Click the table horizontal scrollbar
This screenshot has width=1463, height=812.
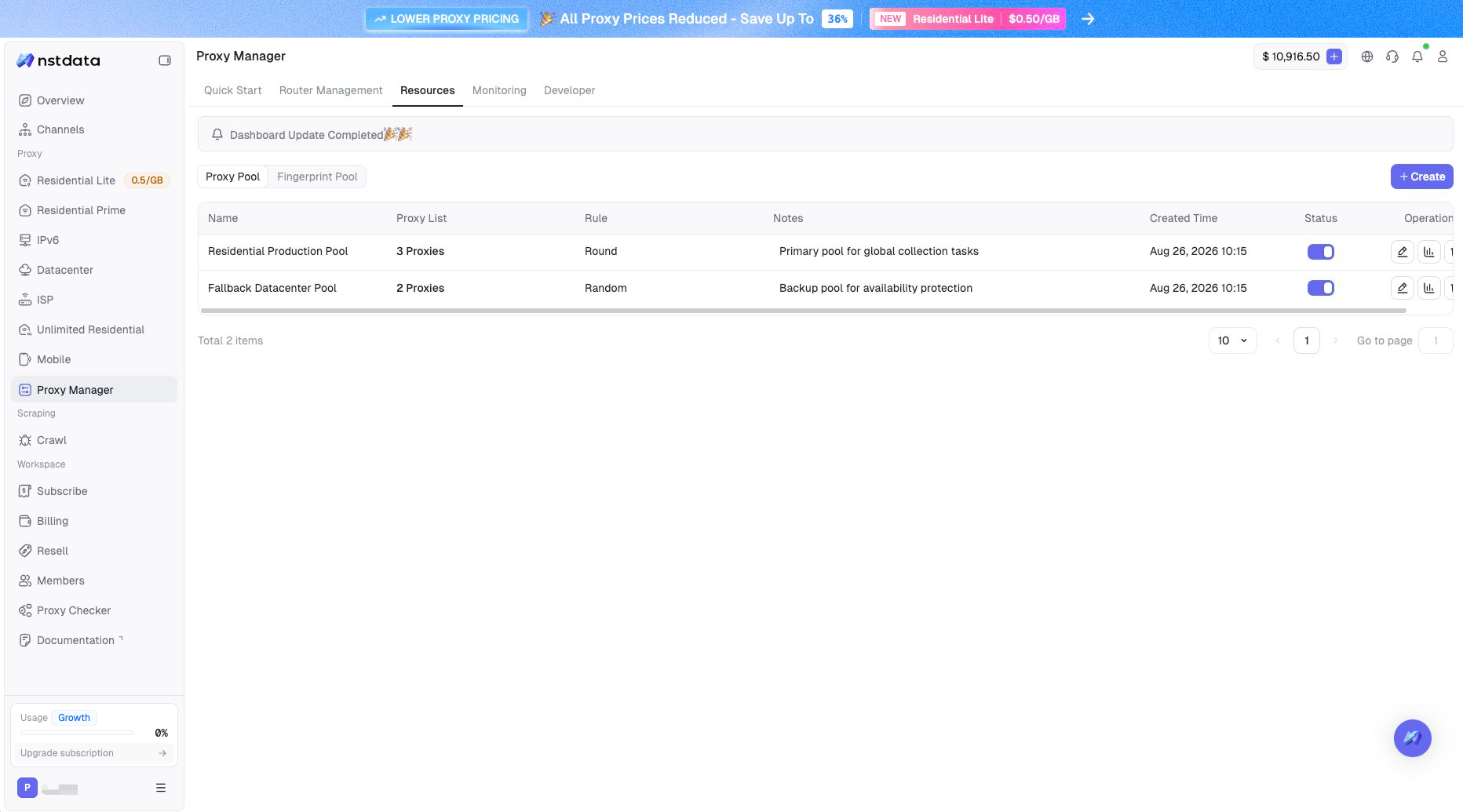click(x=803, y=311)
